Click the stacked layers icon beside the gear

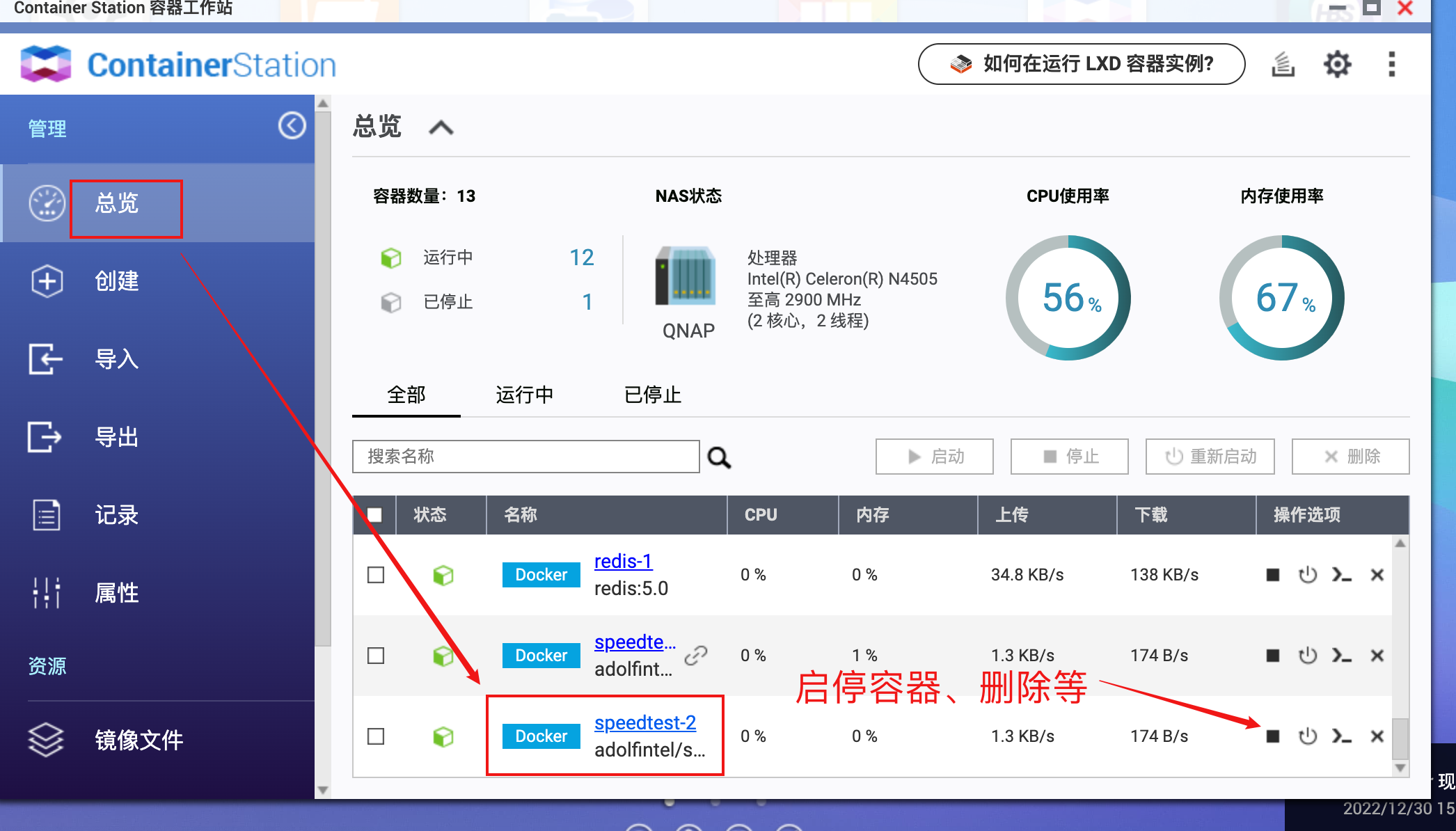[x=1283, y=65]
